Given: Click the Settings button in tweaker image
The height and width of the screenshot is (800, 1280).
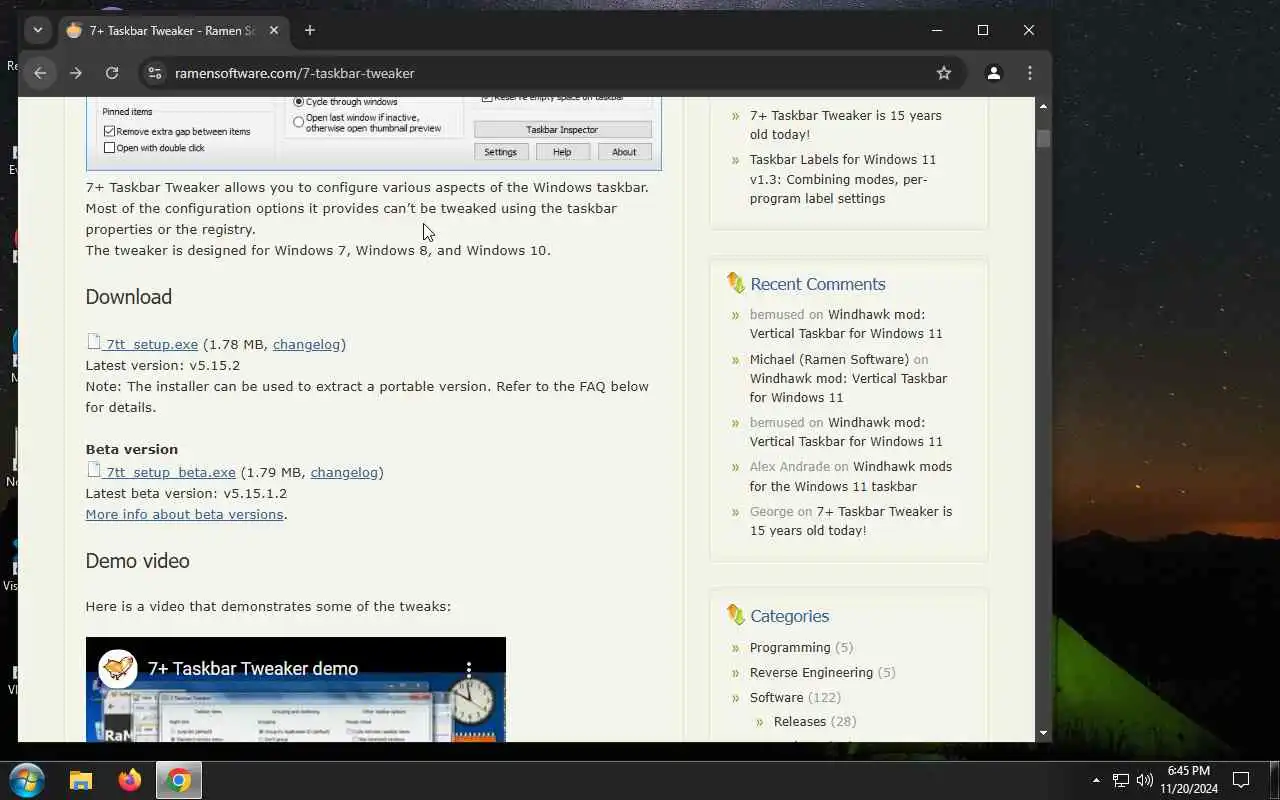Looking at the screenshot, I should click(500, 152).
